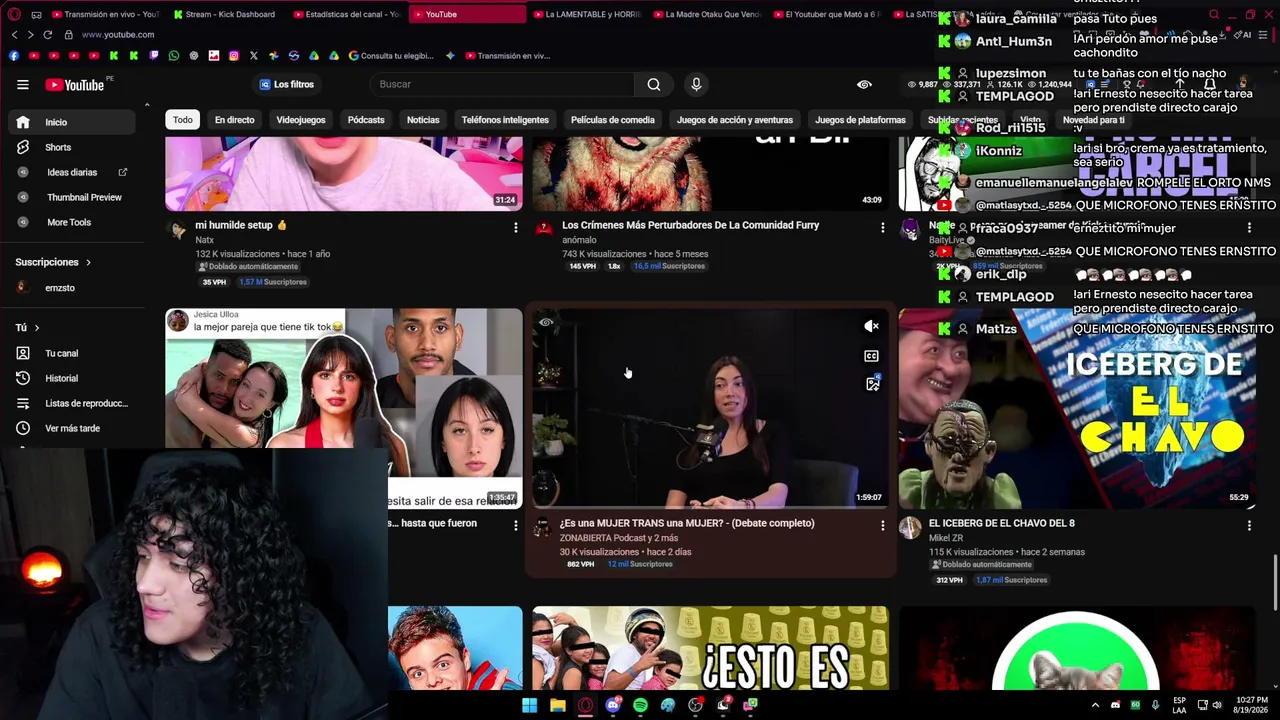Open the 'EL ICEBERG DE EL CHAVO' thumbnail
Viewport: 1280px width, 720px height.
[1077, 408]
